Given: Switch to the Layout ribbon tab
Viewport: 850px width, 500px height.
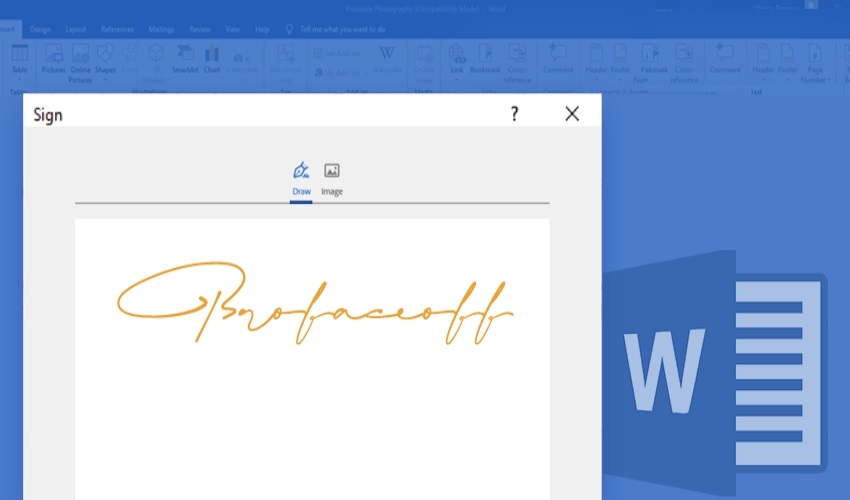Looking at the screenshot, I should click(76, 30).
